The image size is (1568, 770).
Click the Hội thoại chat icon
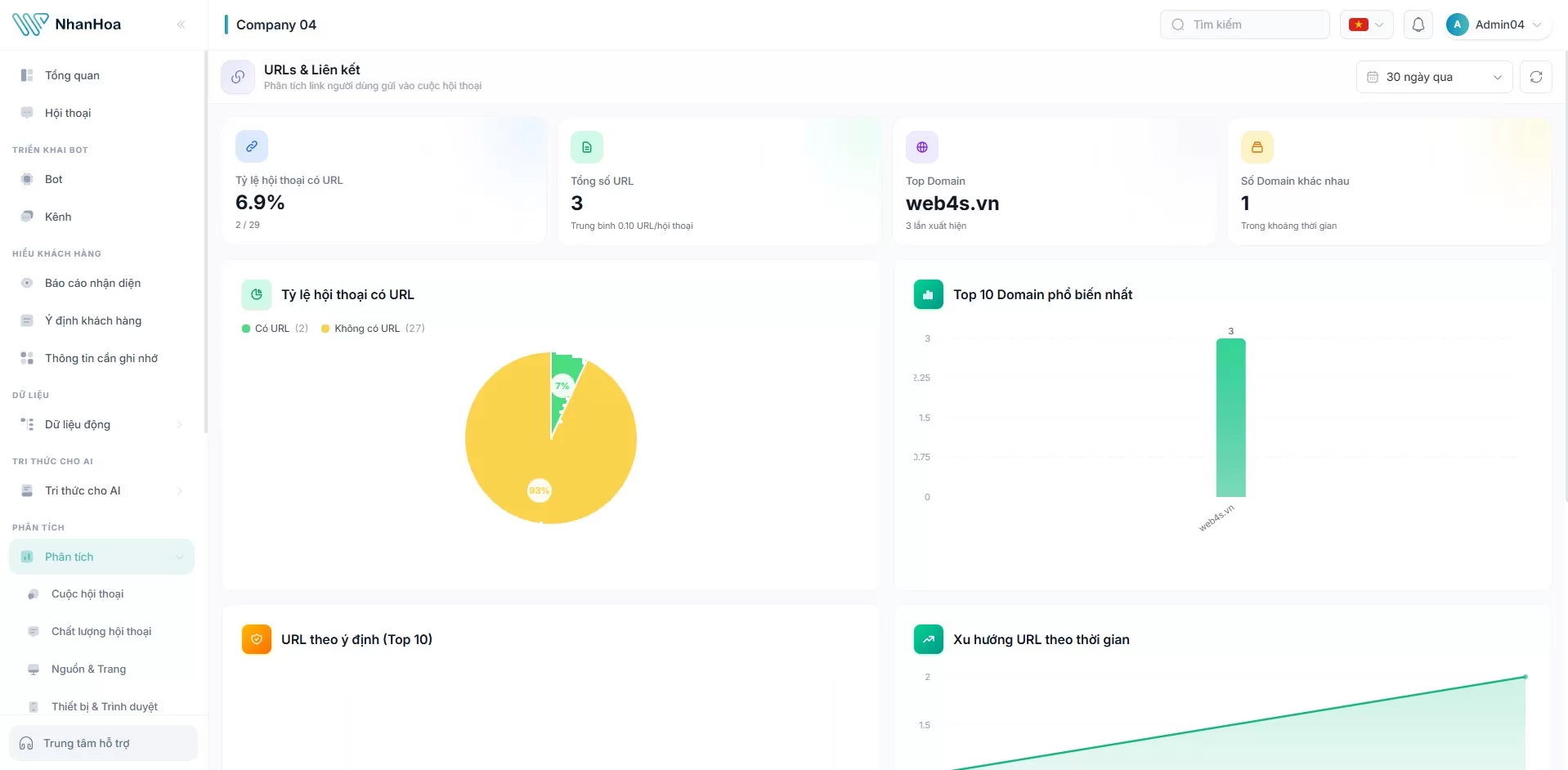[27, 113]
